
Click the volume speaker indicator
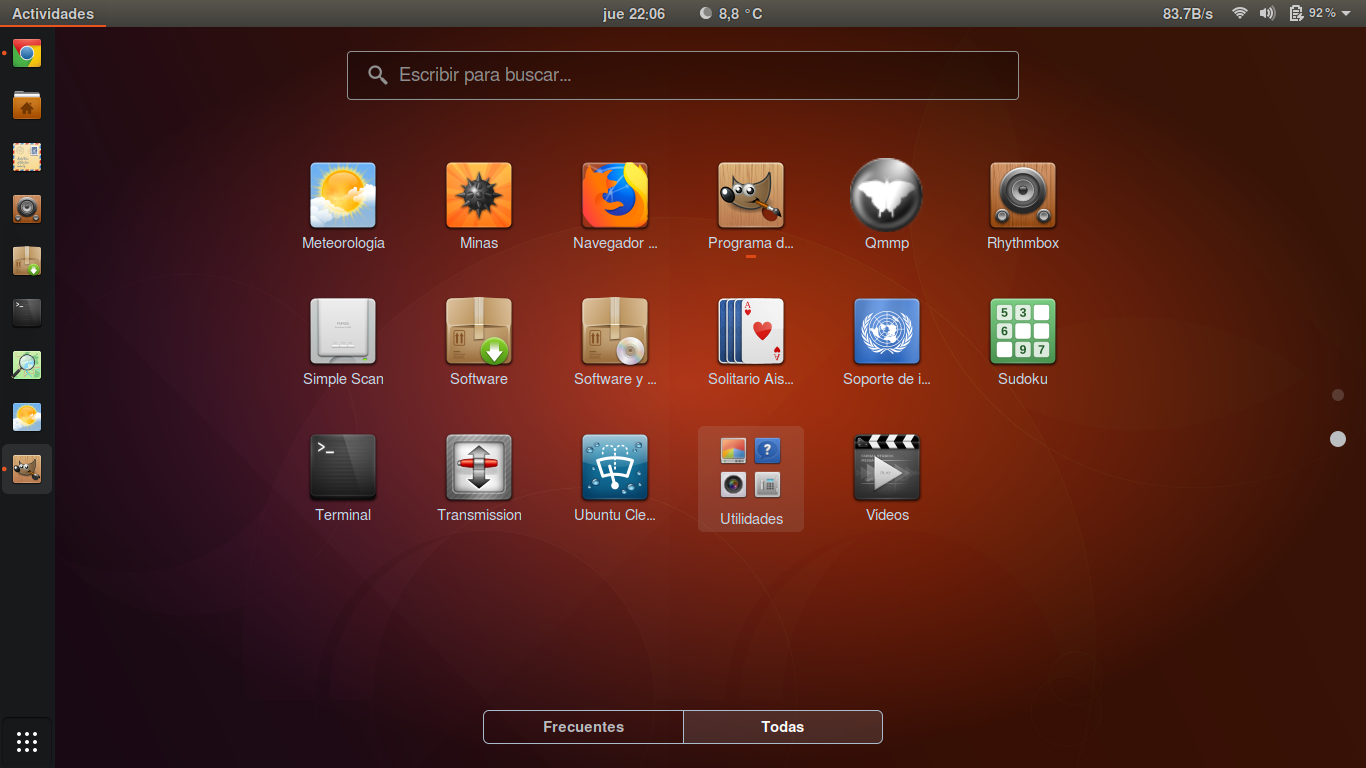click(1267, 14)
